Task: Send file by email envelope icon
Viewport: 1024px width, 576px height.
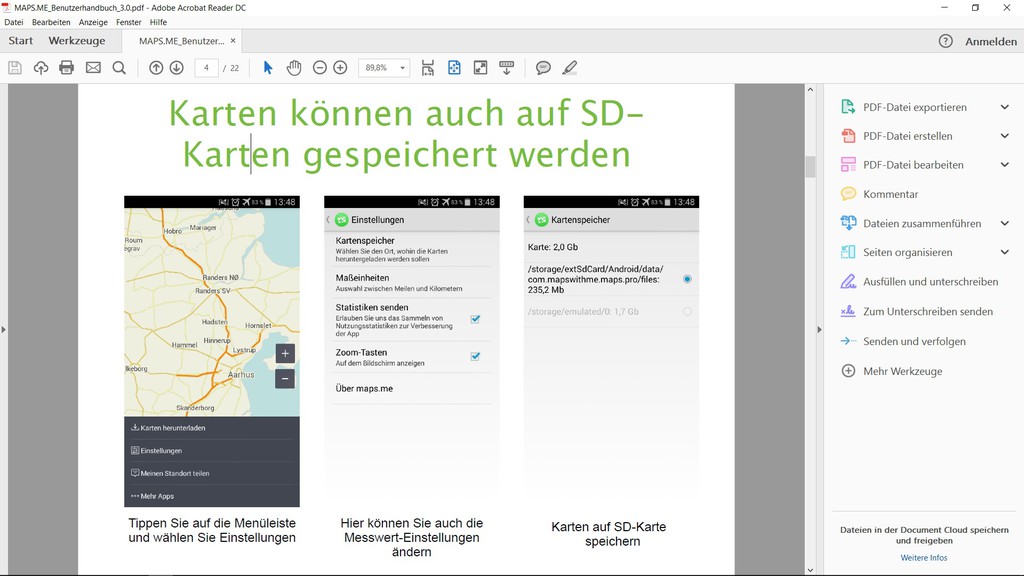Action: click(93, 67)
